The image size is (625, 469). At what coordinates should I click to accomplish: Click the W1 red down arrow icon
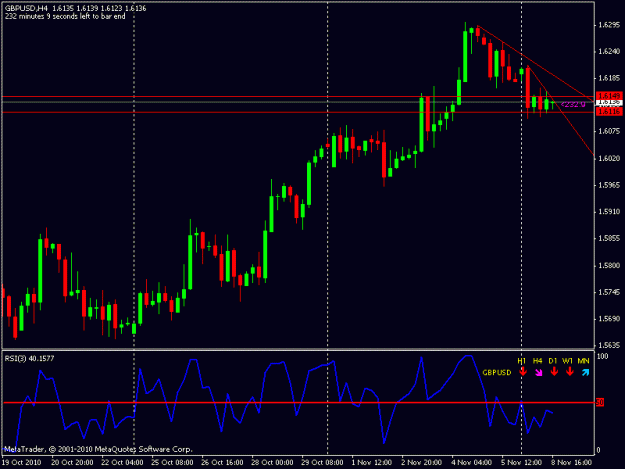tap(570, 372)
